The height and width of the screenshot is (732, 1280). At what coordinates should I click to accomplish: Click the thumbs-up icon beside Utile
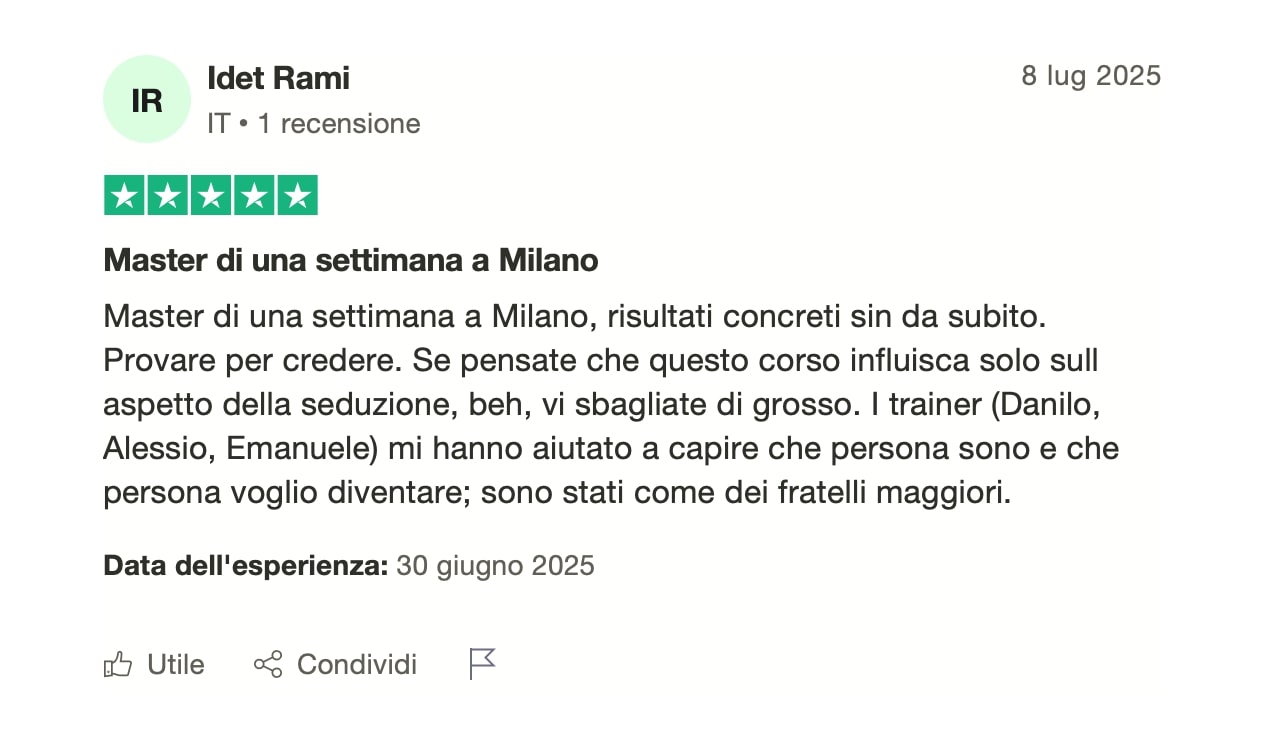(x=118, y=665)
